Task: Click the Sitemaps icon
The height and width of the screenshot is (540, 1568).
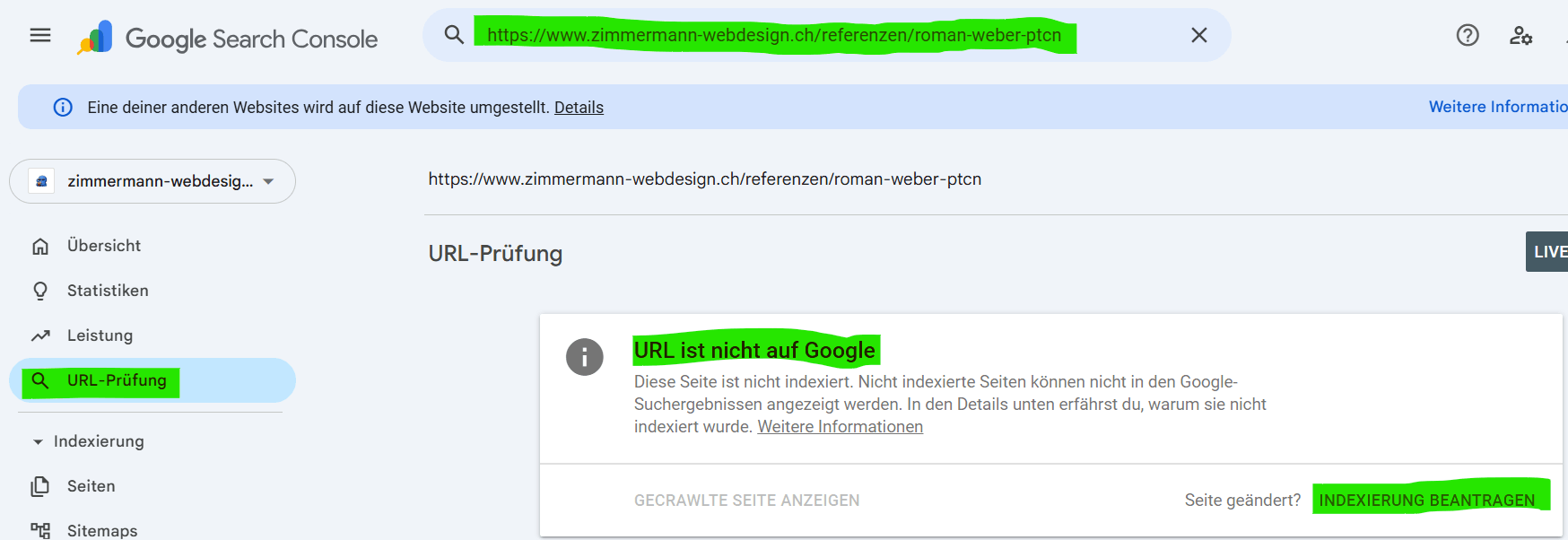Action: pyautogui.click(x=40, y=530)
